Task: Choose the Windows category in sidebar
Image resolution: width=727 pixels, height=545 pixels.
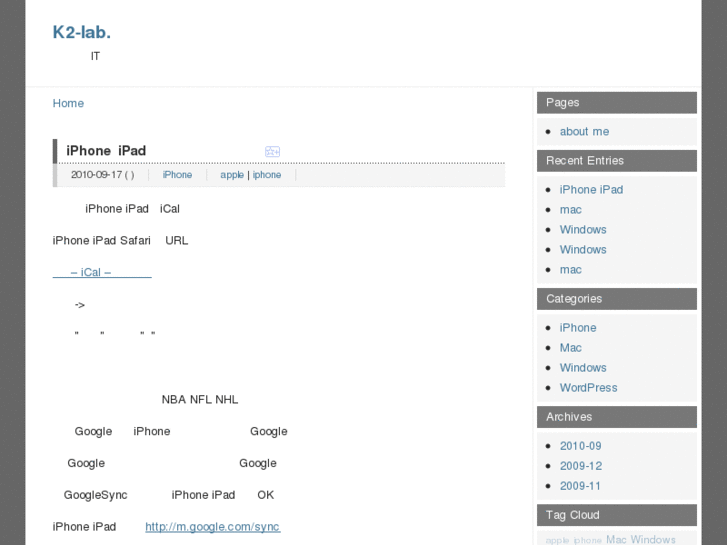Action: pos(583,368)
